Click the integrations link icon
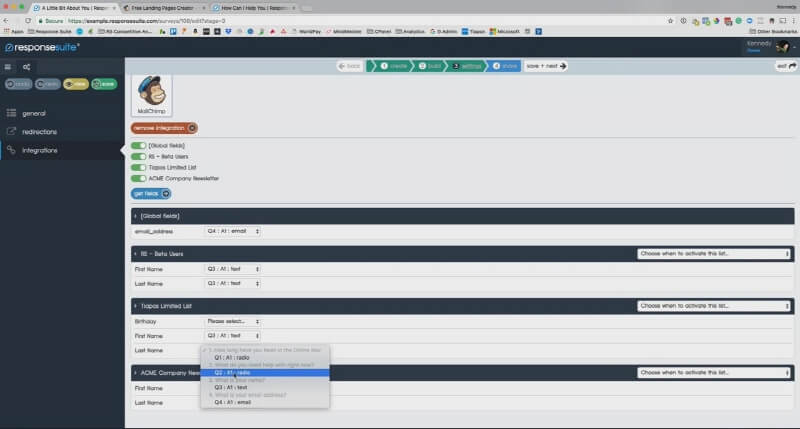This screenshot has height=429, width=800. [x=11, y=150]
